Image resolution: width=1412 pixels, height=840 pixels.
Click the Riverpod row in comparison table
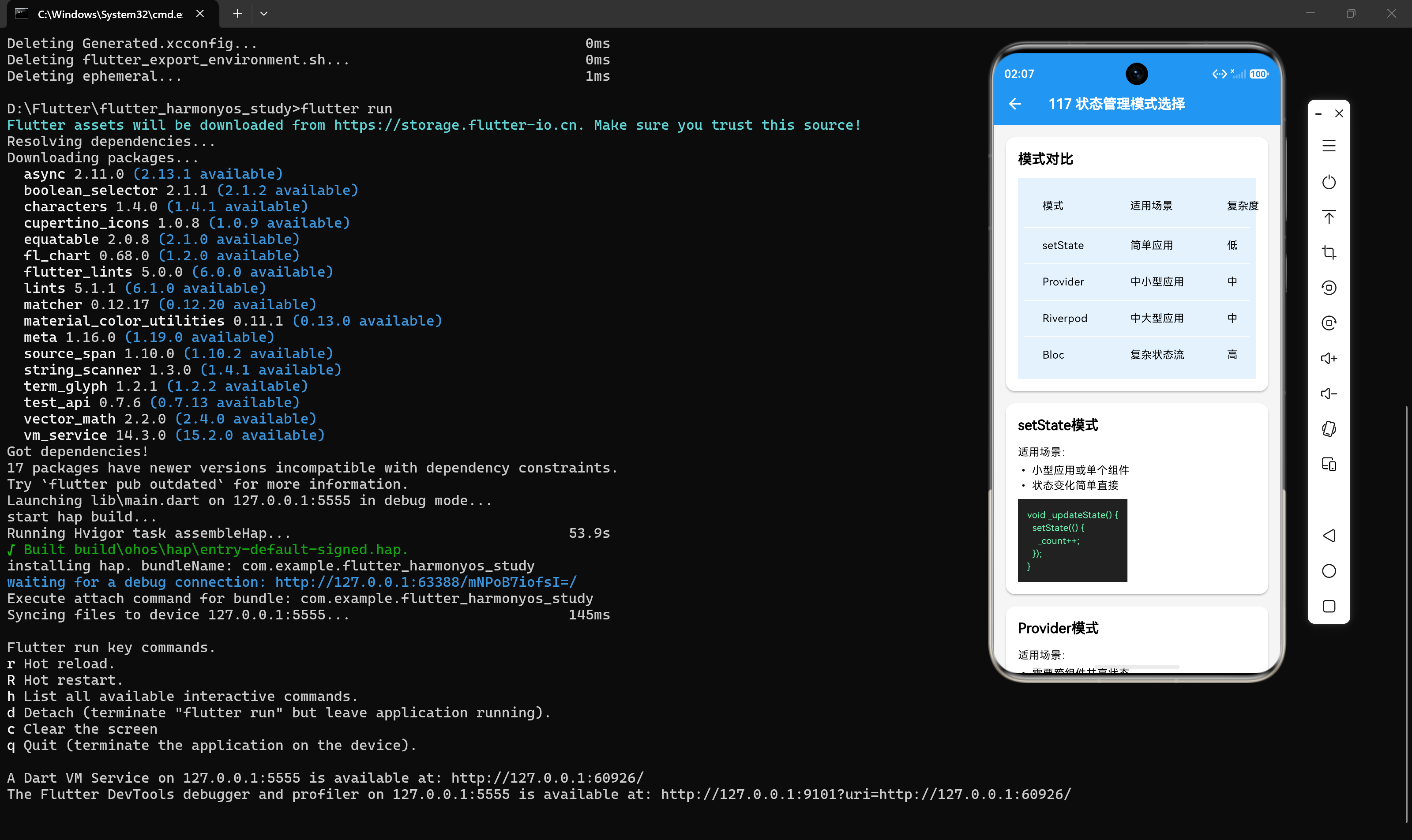1137,318
